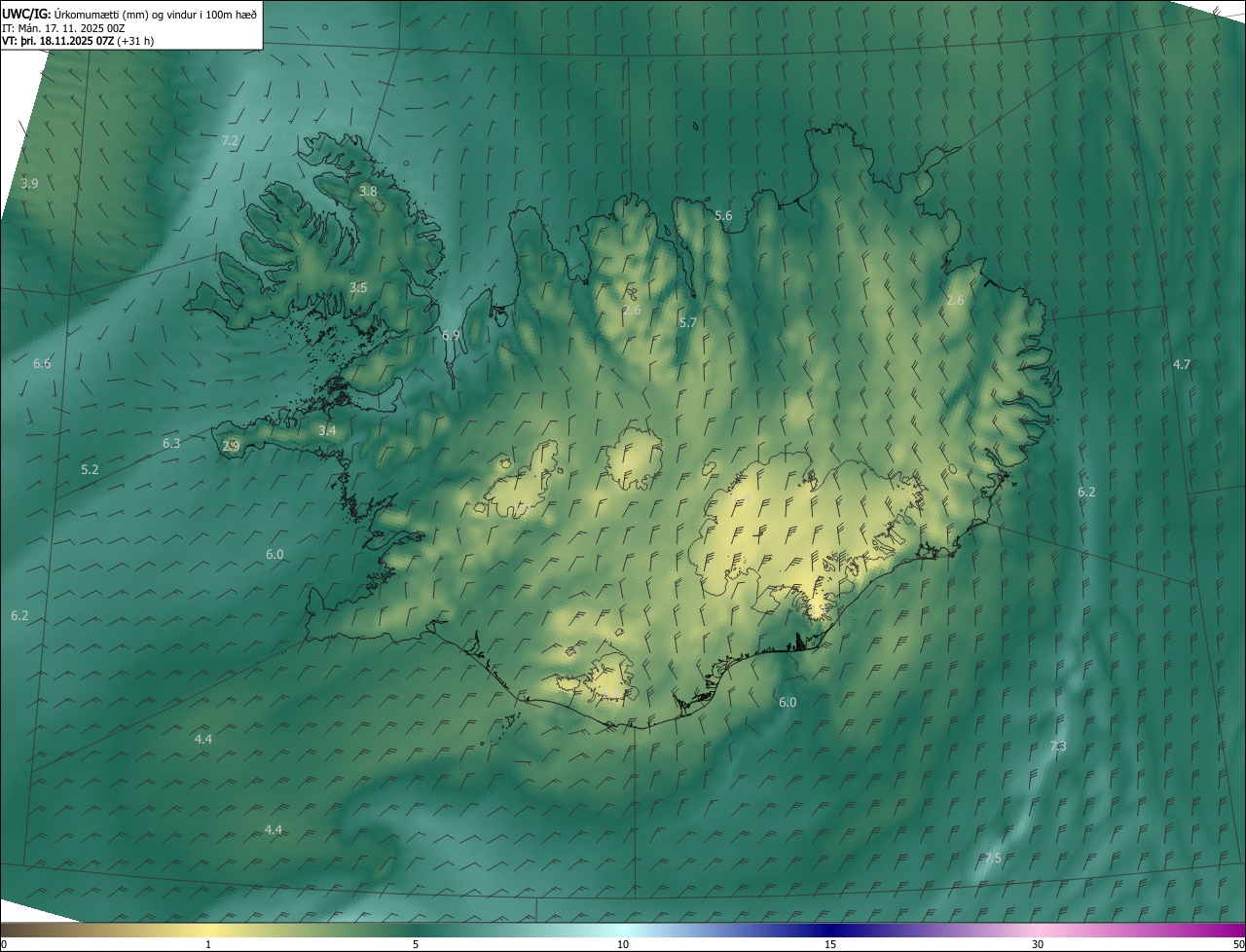The height and width of the screenshot is (952, 1246).
Task: Click the 5.7 value on the map
Action: 688,322
